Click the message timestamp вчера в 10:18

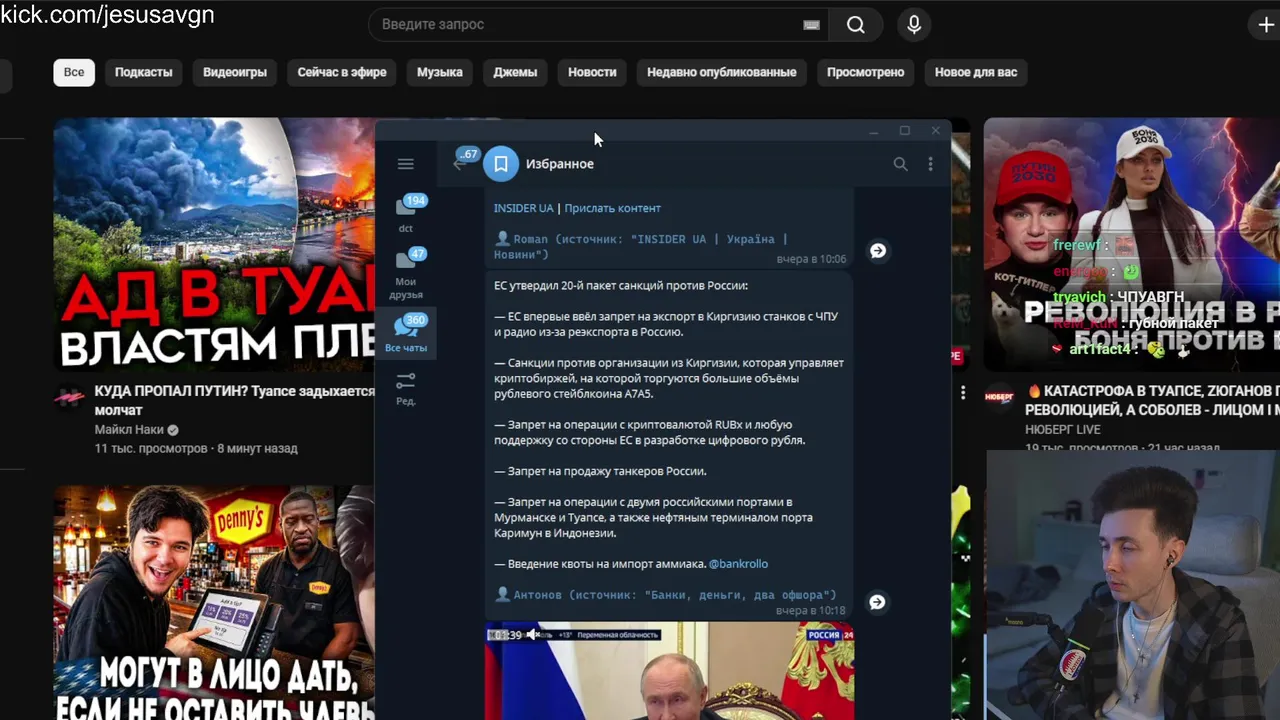[811, 610]
